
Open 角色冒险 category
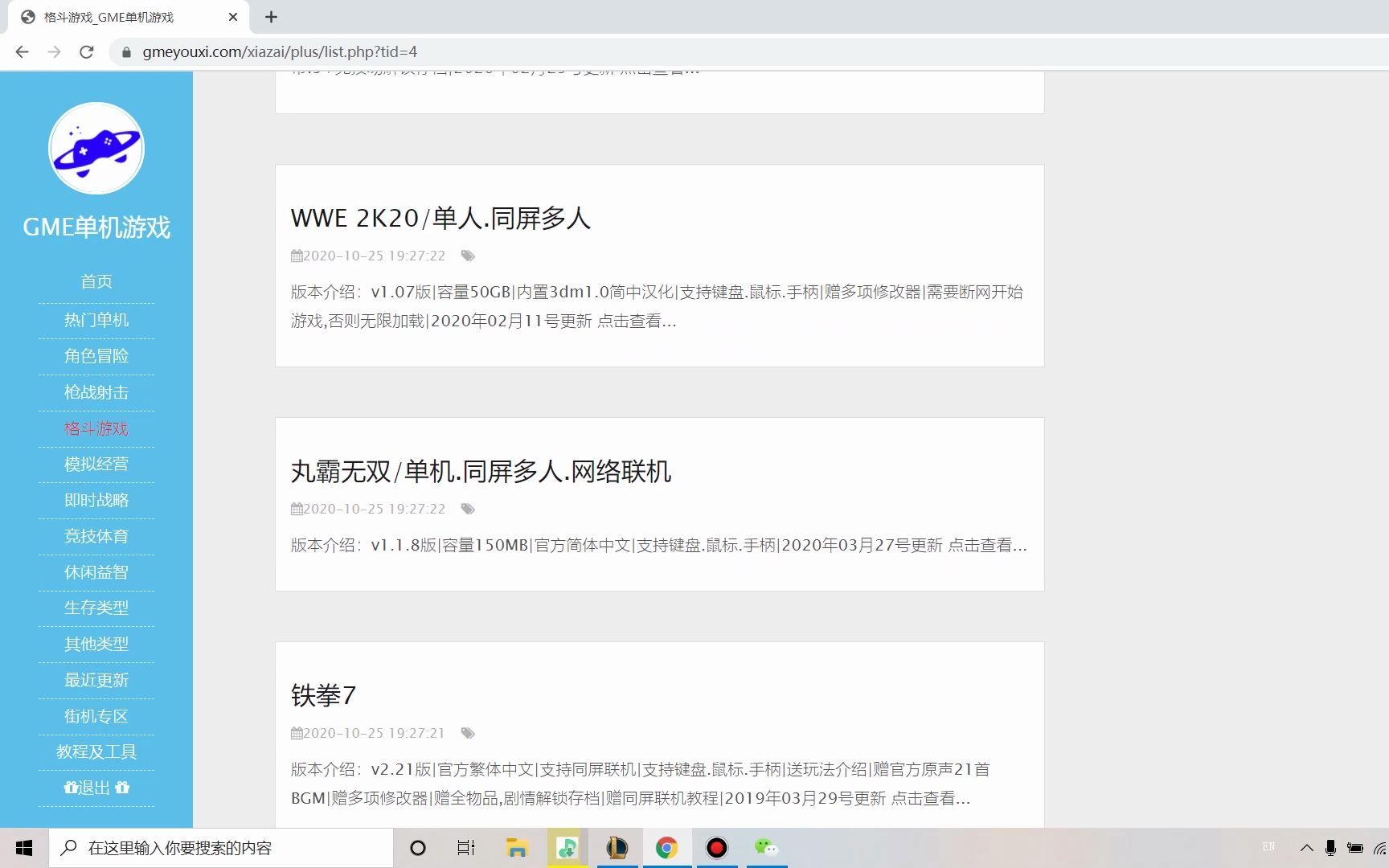(96, 356)
